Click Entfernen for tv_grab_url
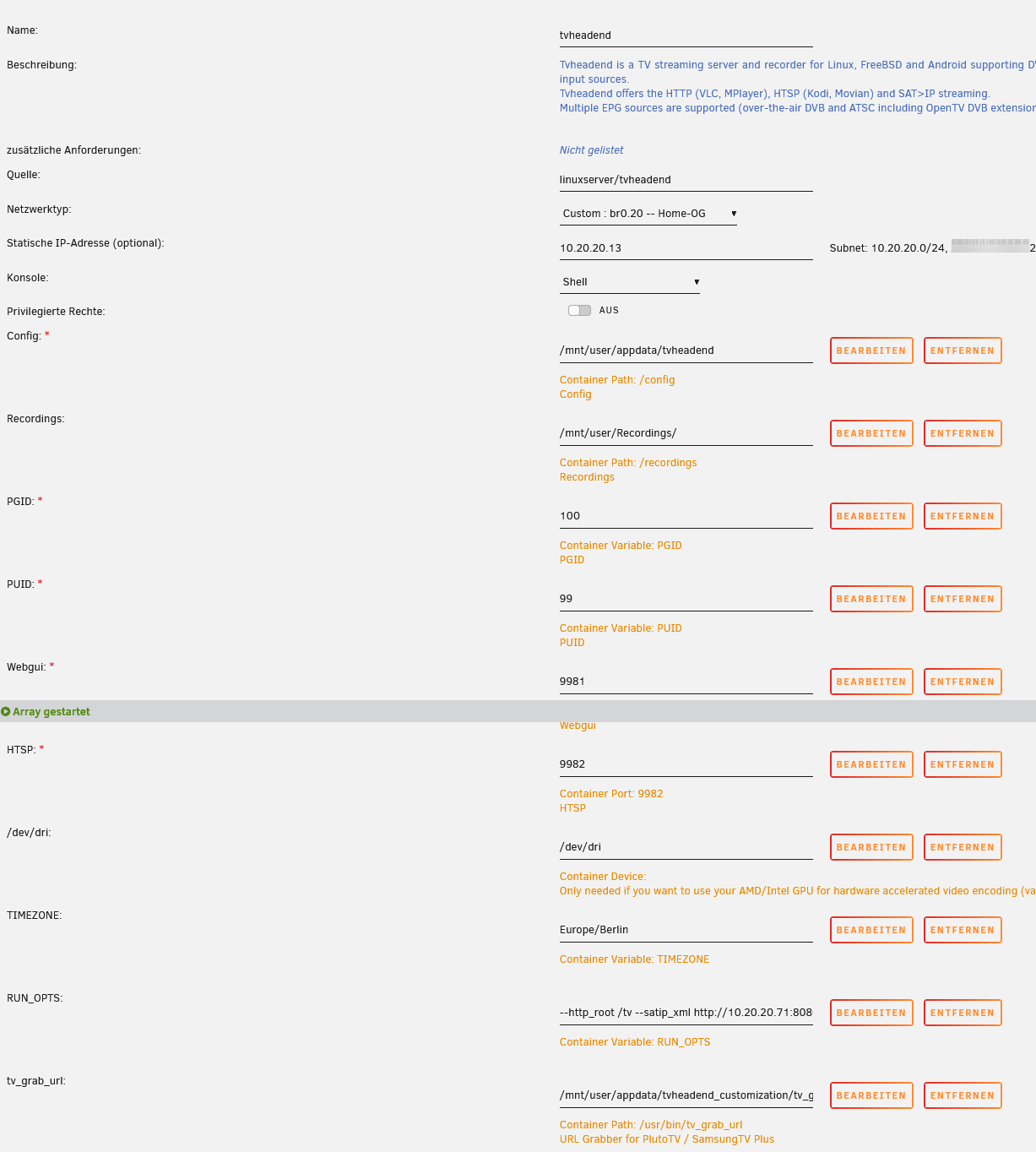Screen dimensions: 1036x1152 tap(963, 1095)
